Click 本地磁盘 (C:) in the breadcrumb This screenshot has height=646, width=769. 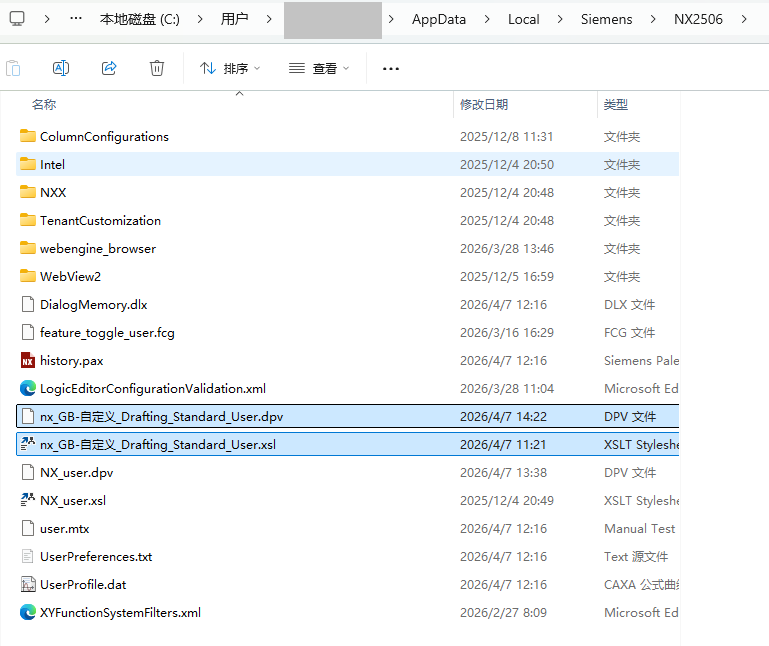click(140, 19)
